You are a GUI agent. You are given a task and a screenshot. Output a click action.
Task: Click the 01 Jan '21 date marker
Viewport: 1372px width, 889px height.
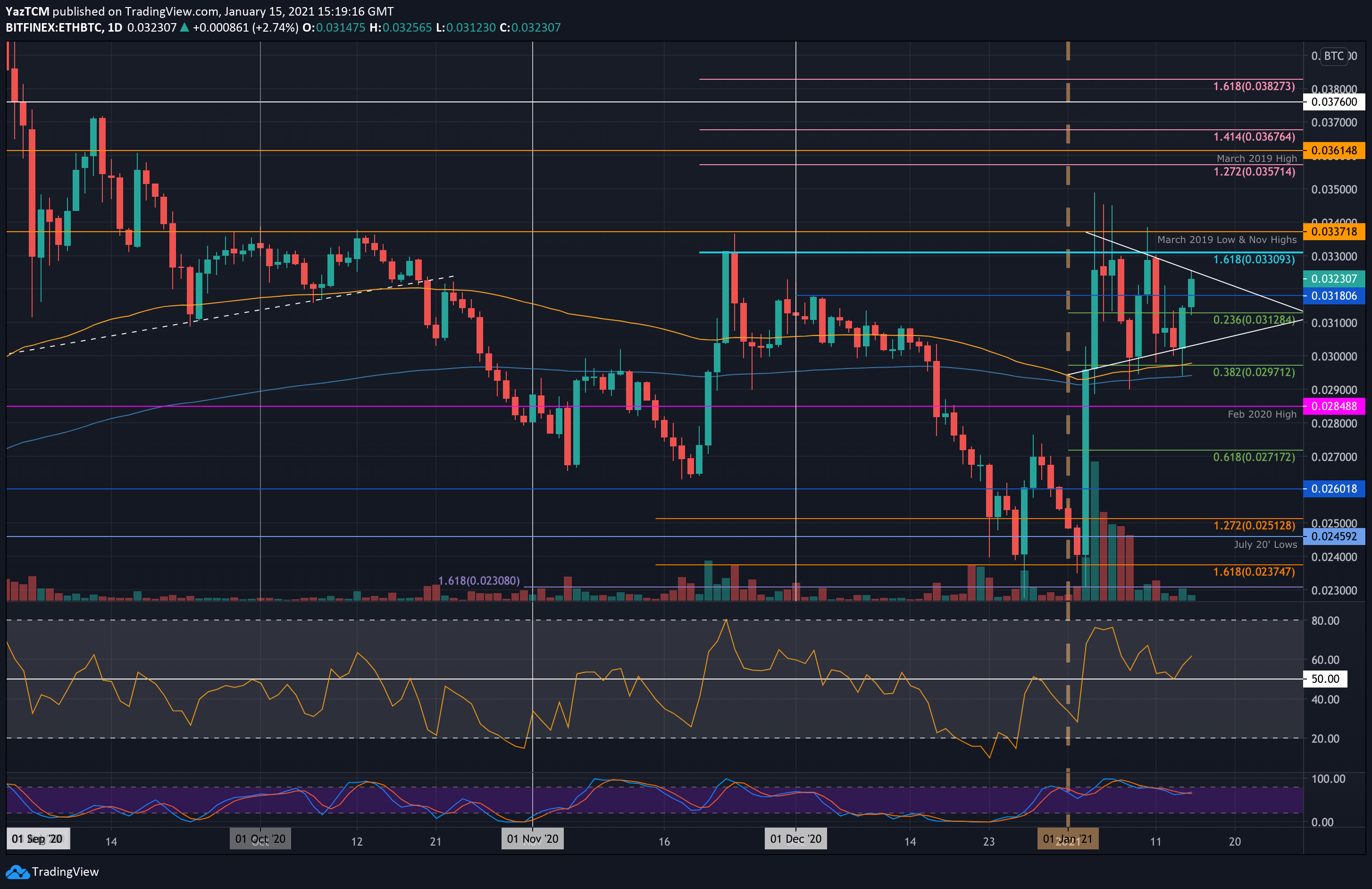point(1068,839)
